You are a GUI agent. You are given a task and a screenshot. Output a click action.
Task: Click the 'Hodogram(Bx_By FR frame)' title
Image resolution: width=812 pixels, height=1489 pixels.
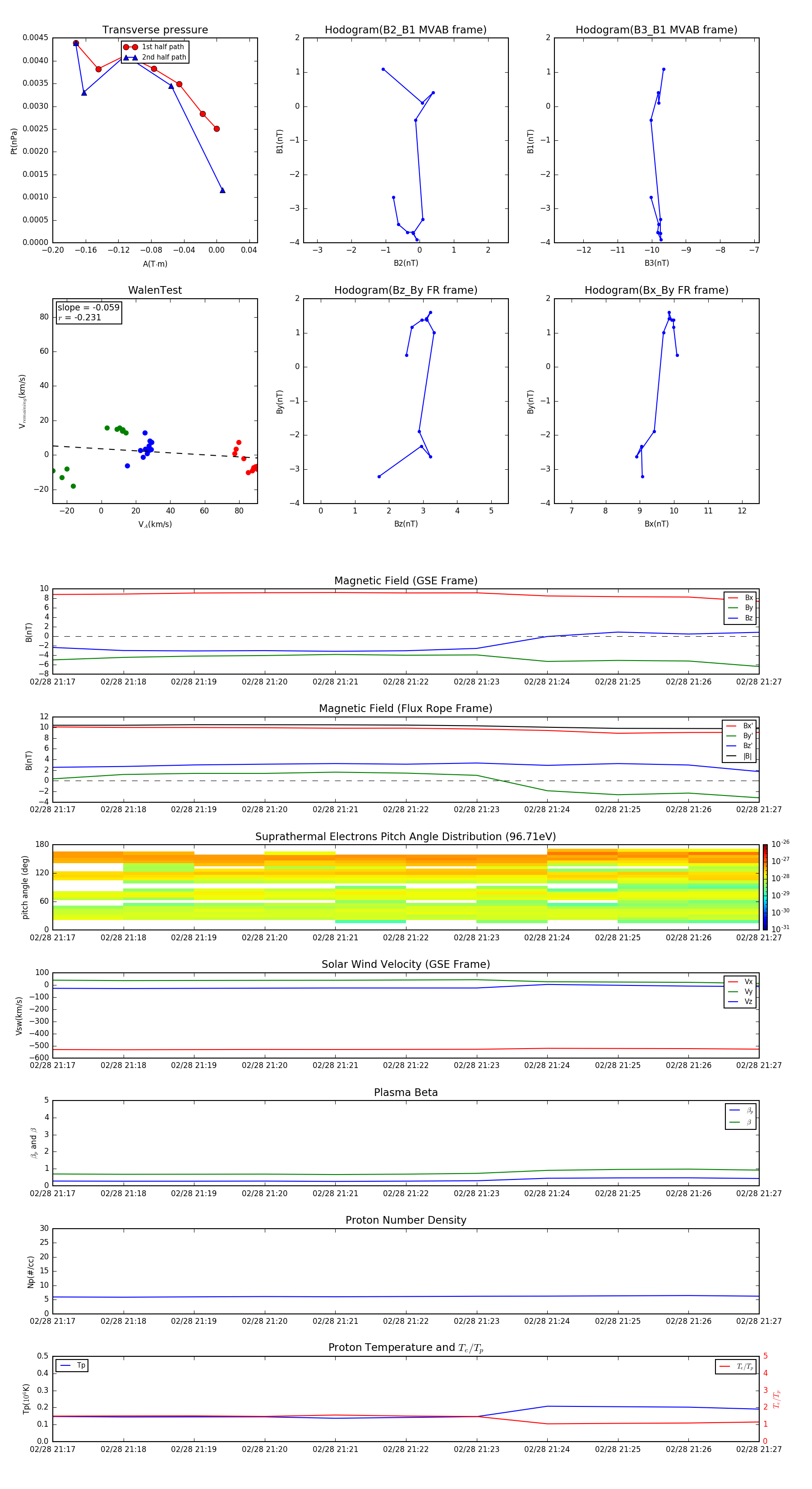point(656,290)
